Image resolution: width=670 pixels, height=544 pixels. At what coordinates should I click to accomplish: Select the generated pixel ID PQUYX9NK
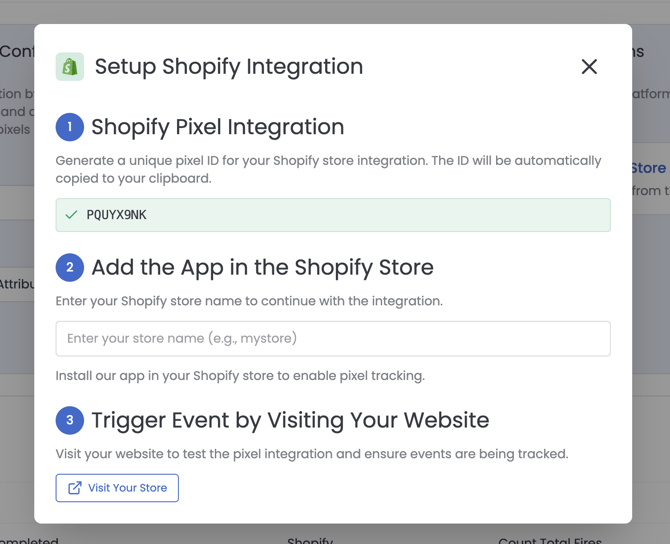[117, 215]
